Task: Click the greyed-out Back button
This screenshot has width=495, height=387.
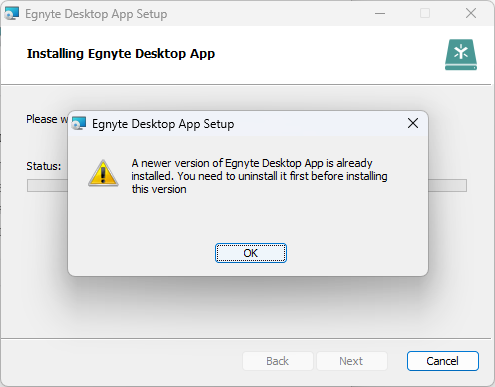Action: (x=278, y=361)
